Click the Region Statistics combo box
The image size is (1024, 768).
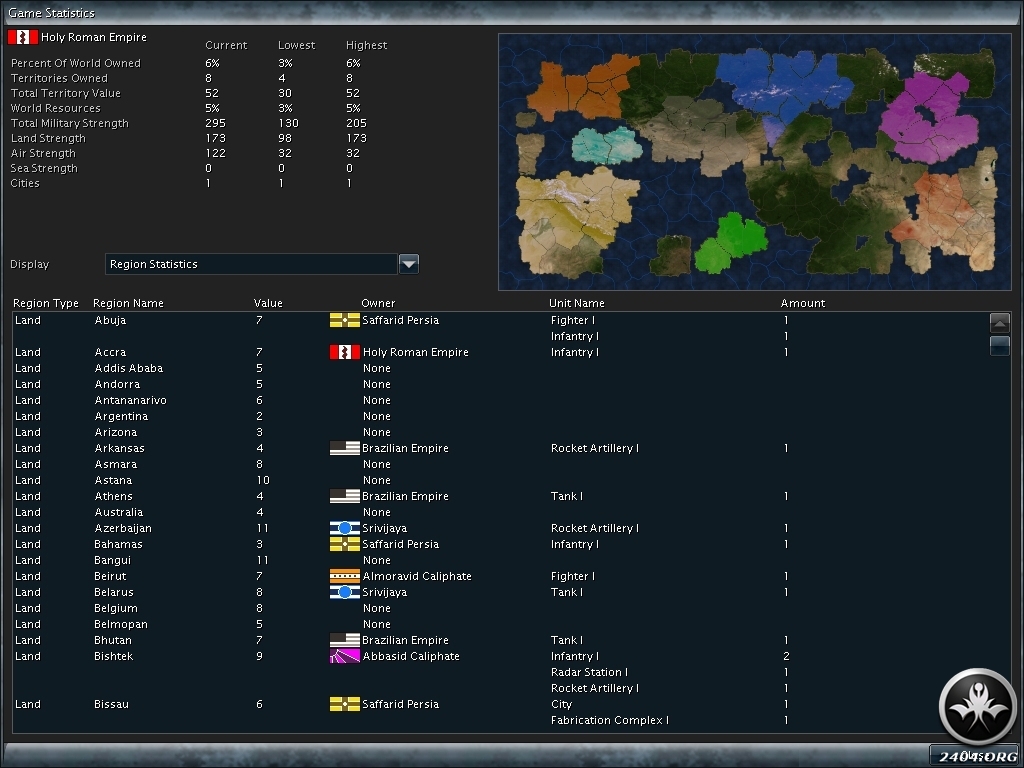coord(251,264)
